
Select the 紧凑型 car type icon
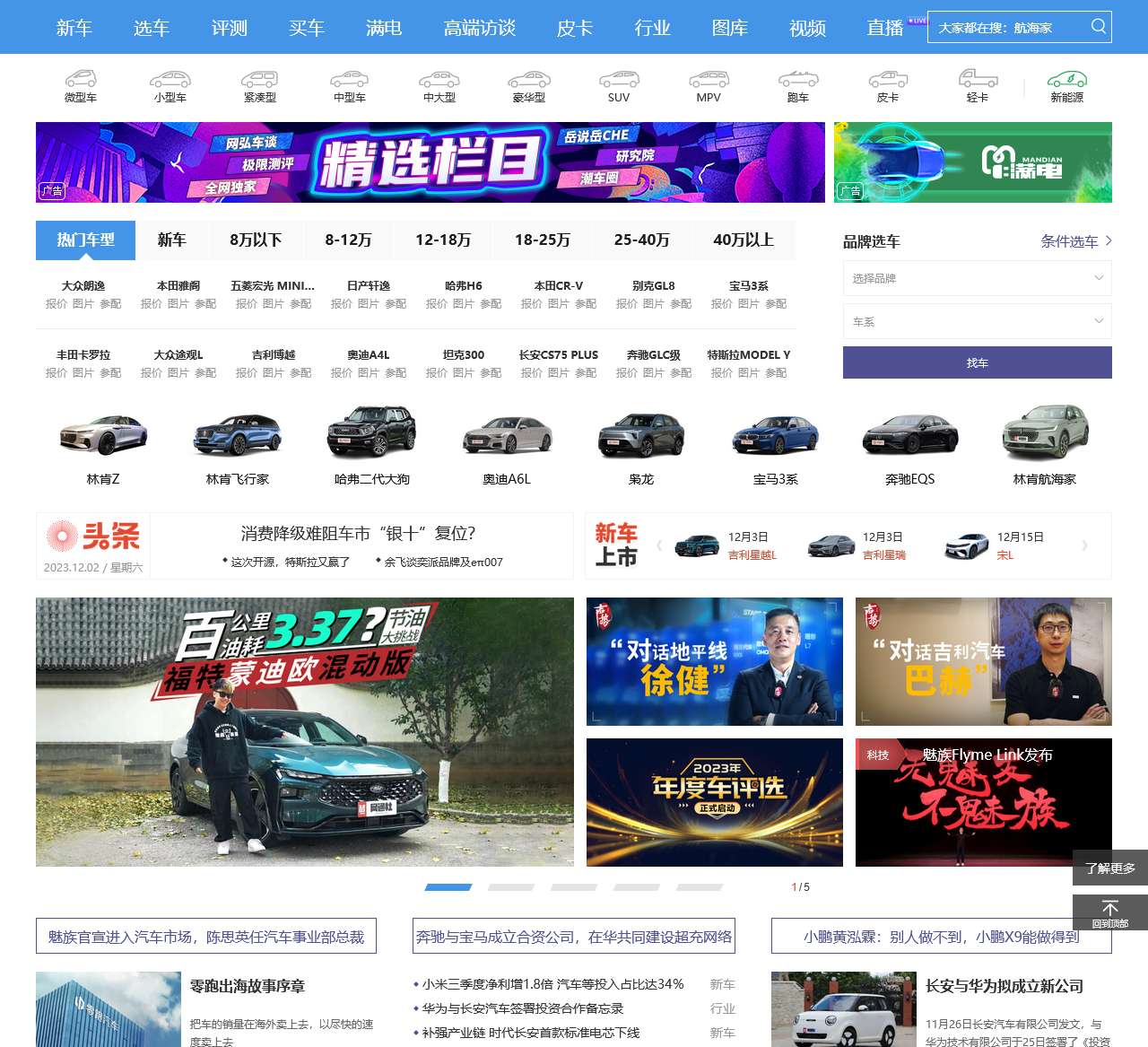pos(260,79)
